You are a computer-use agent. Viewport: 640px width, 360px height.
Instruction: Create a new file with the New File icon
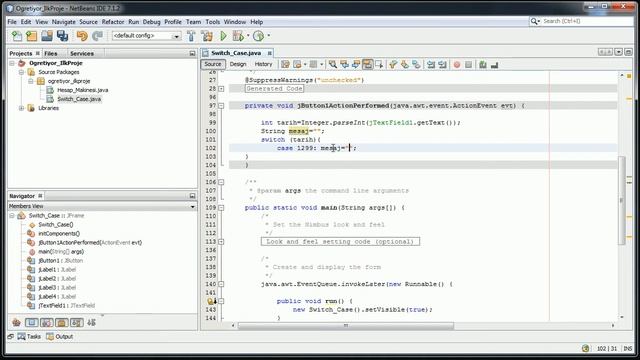17,36
